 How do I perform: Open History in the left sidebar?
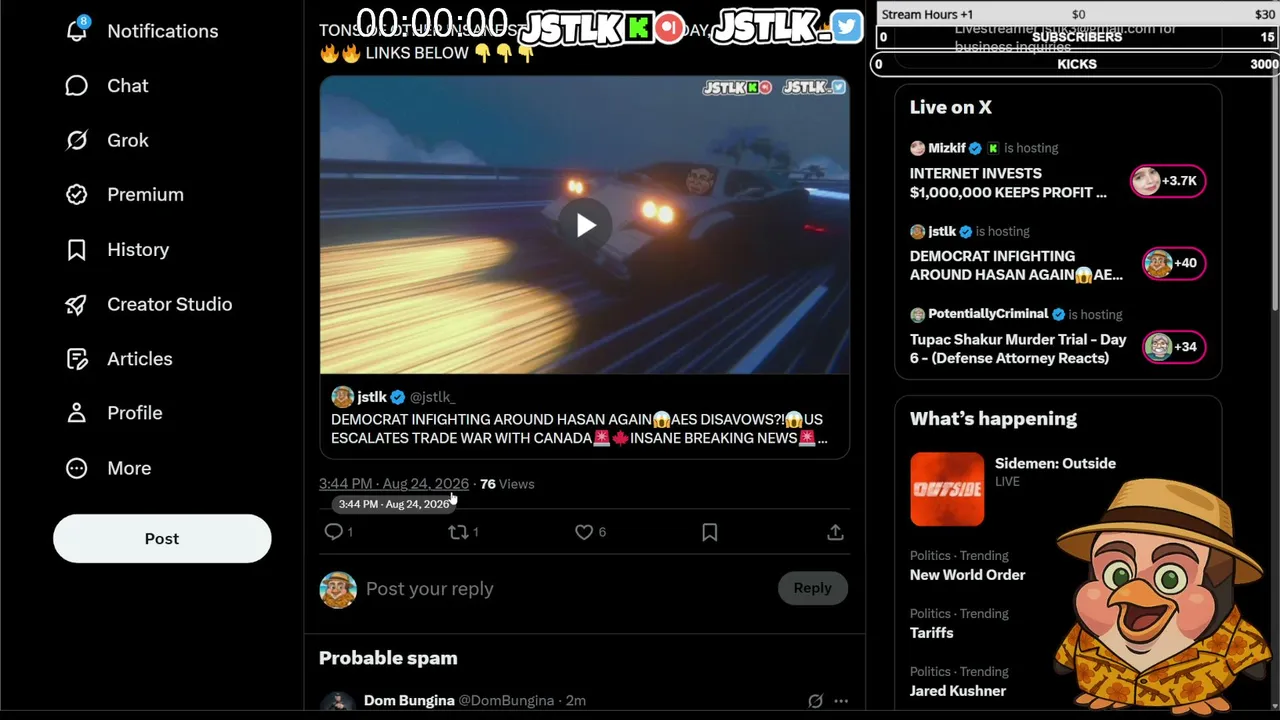117,250
